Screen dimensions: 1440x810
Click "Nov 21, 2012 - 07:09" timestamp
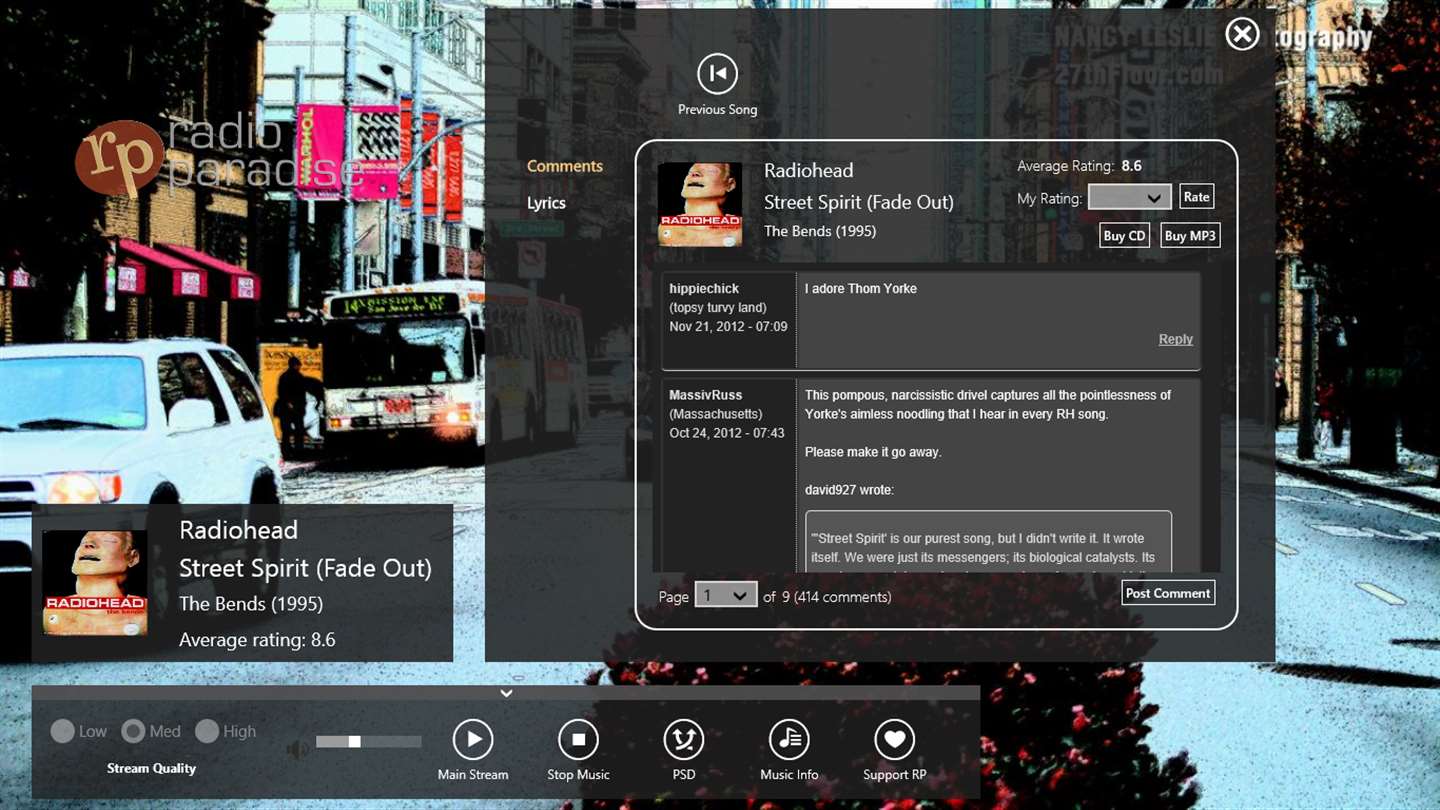tap(728, 326)
